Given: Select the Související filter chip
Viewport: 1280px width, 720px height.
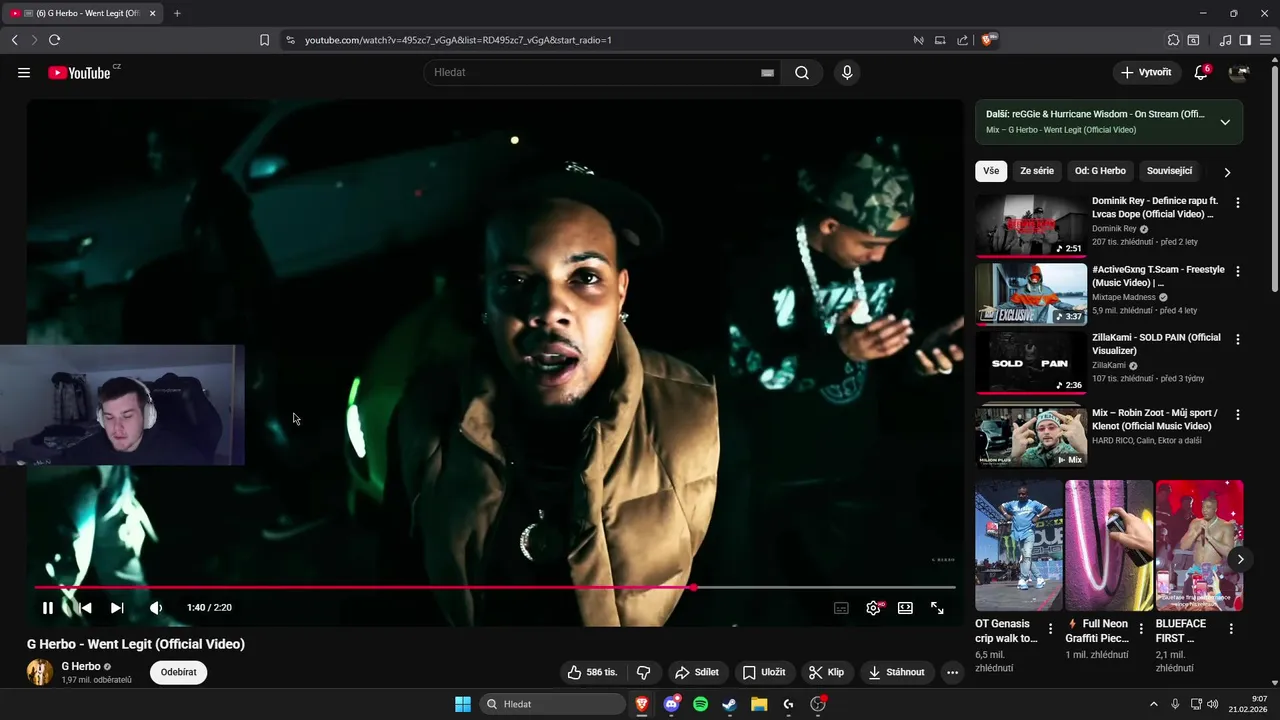Looking at the screenshot, I should [1169, 171].
